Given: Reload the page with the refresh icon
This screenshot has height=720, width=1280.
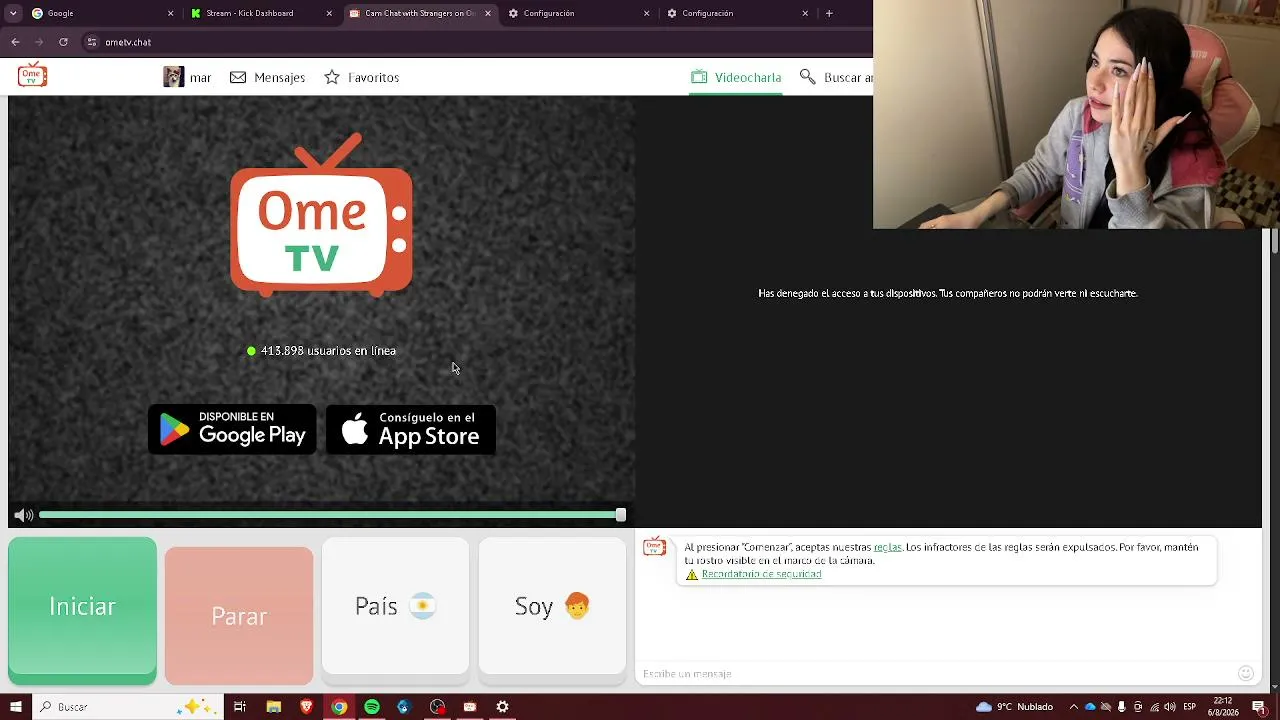Looking at the screenshot, I should (x=63, y=42).
